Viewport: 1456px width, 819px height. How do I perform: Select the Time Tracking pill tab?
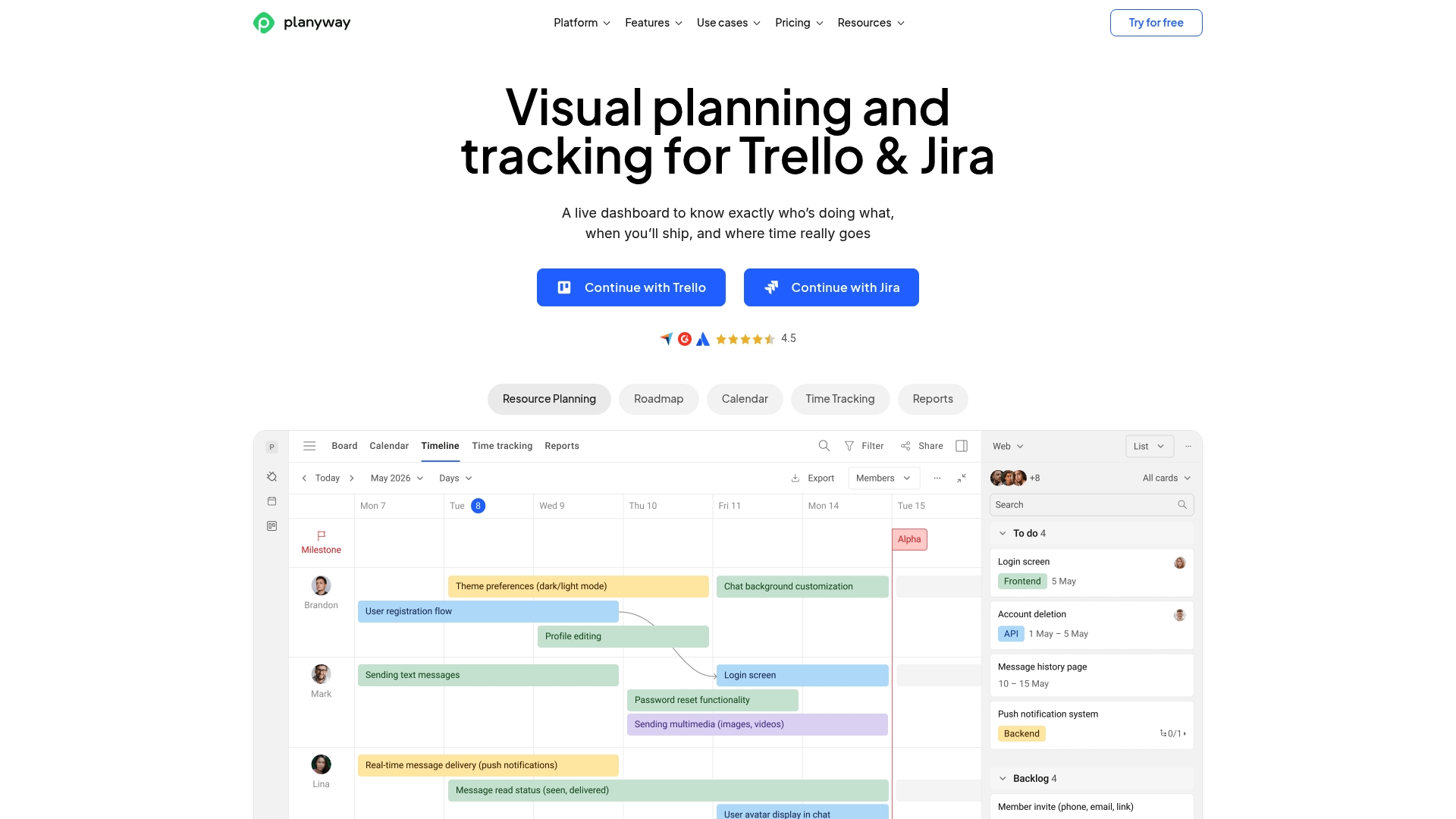840,400
